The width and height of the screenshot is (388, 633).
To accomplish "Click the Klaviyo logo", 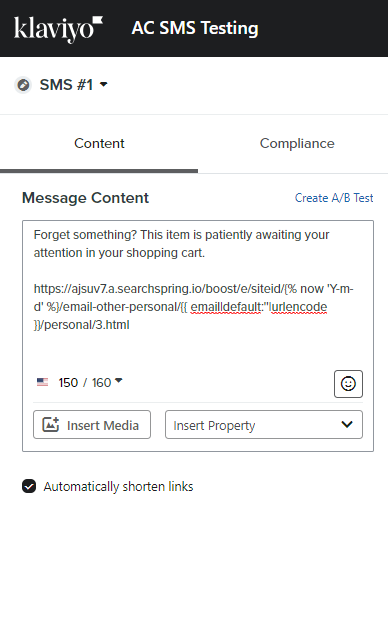I will (x=58, y=29).
